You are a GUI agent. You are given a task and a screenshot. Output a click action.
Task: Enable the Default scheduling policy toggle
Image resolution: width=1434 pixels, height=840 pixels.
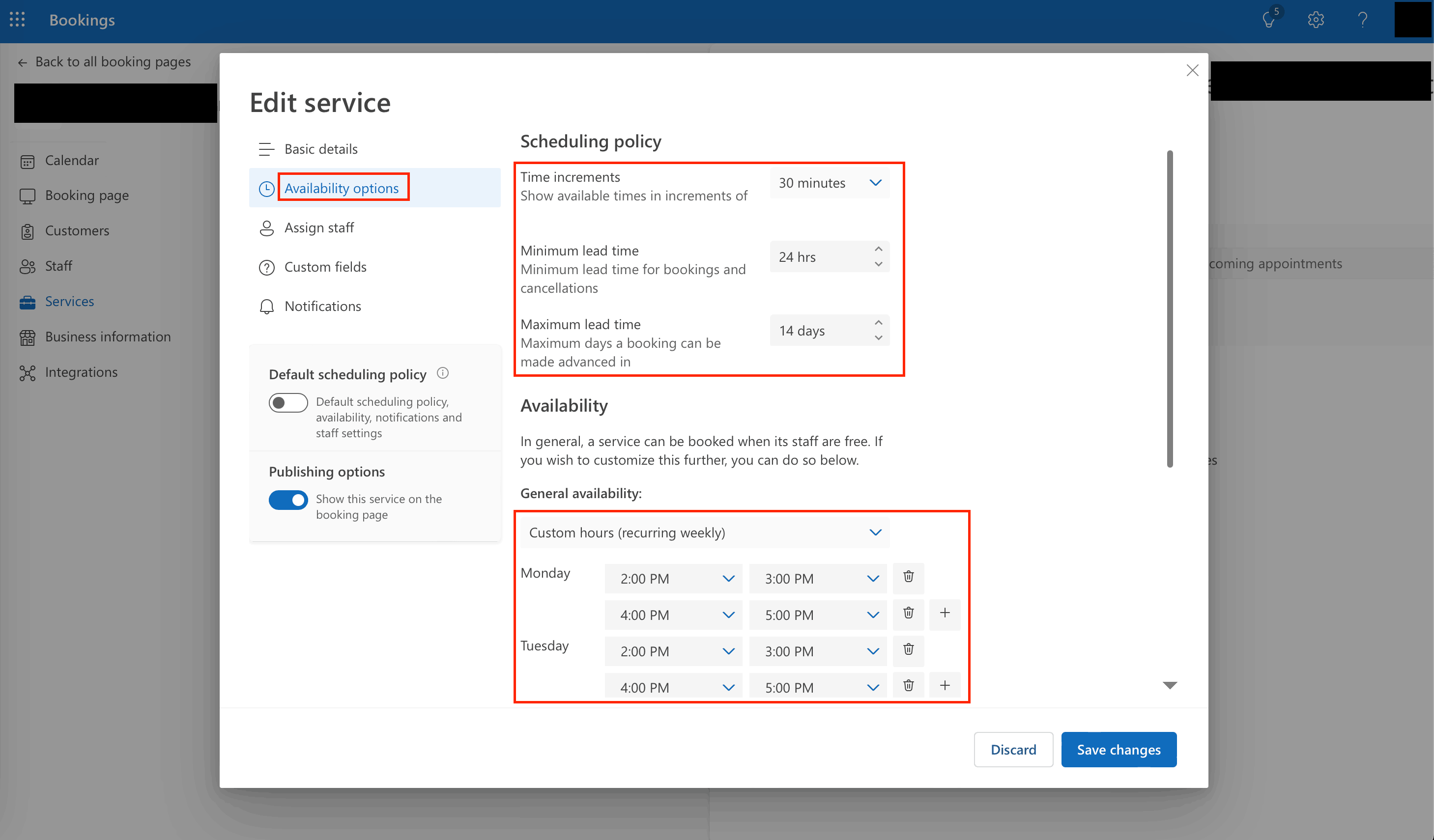288,403
